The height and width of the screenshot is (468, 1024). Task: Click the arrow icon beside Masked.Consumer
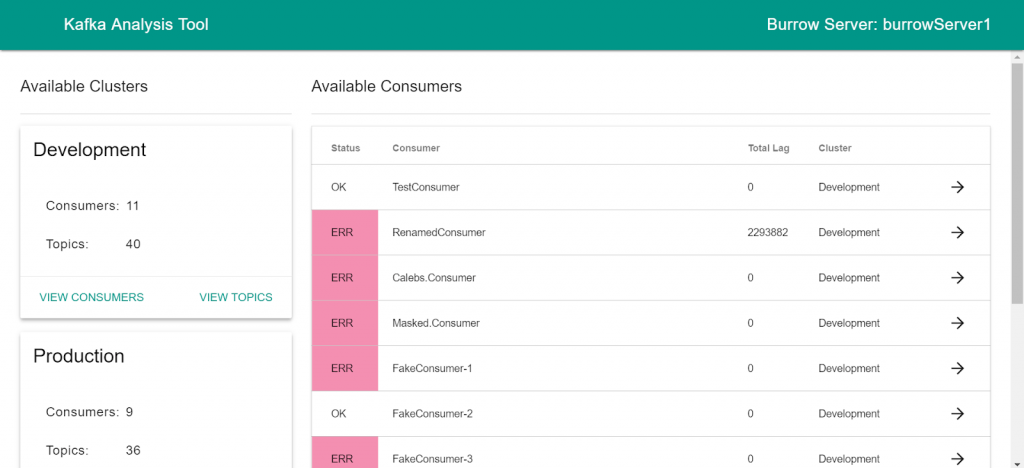(x=957, y=323)
